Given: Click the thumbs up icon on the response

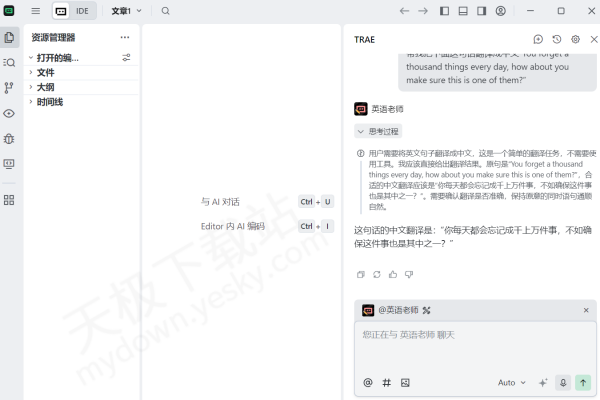Looking at the screenshot, I should pyautogui.click(x=393, y=274).
